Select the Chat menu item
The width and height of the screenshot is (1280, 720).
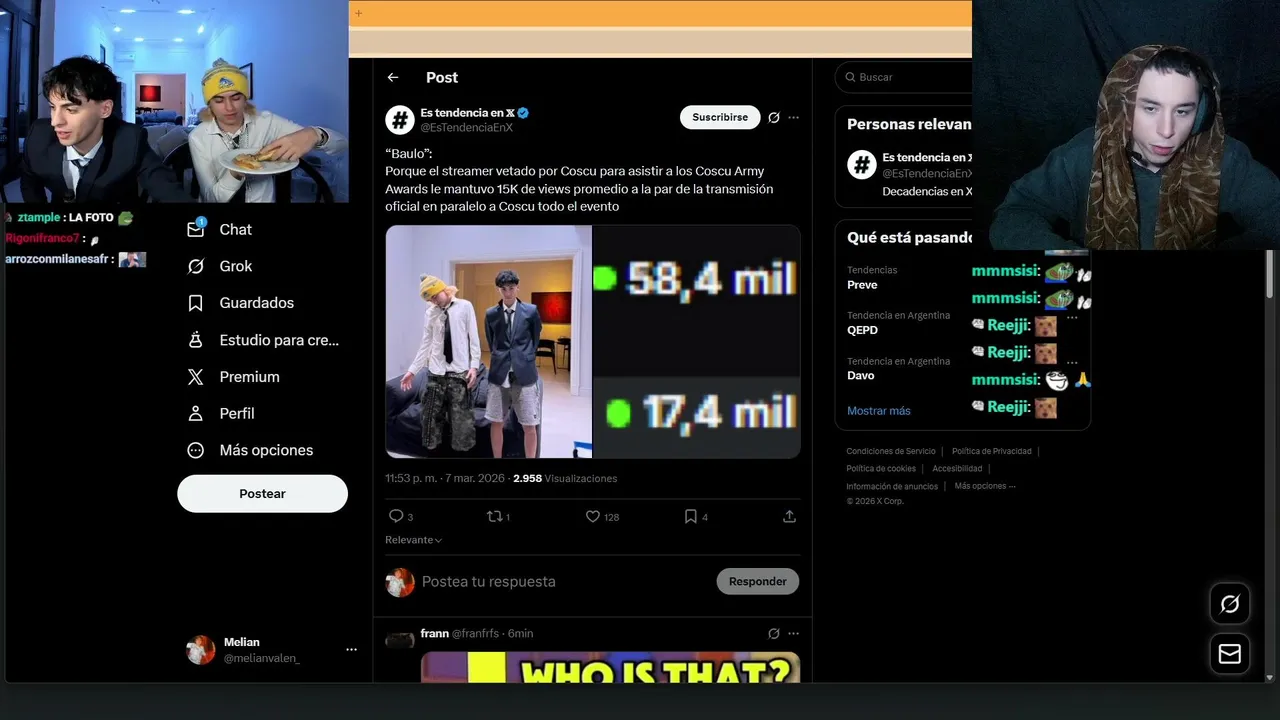(236, 229)
